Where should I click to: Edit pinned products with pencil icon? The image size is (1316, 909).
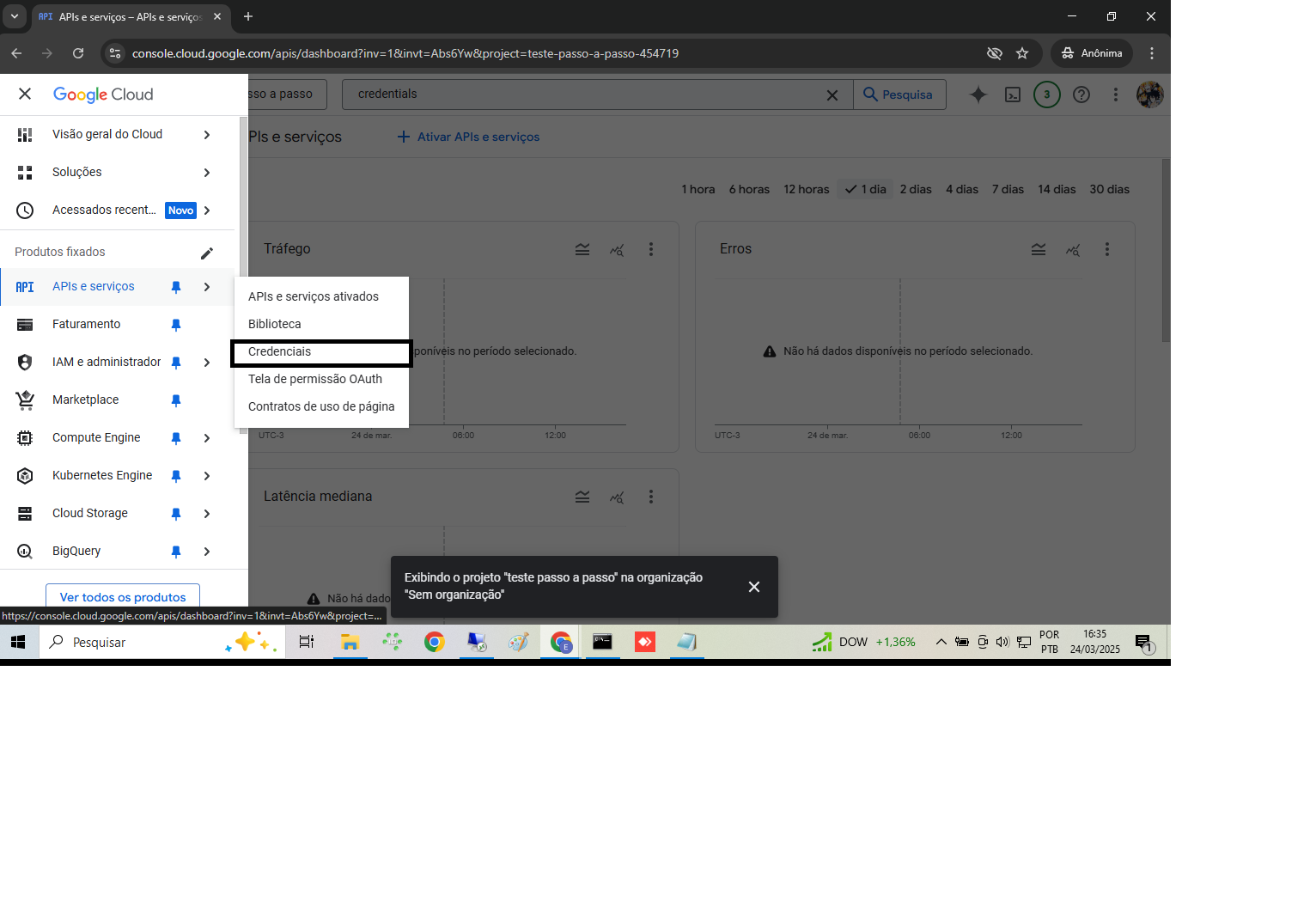207,253
